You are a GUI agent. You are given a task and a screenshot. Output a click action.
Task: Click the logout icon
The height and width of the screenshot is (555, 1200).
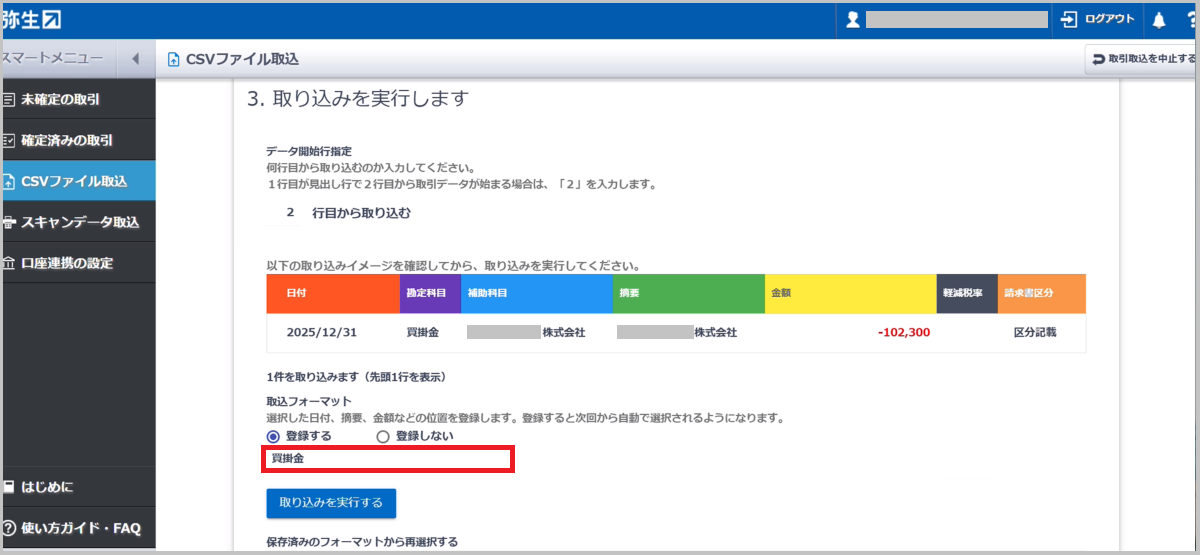pos(1070,19)
